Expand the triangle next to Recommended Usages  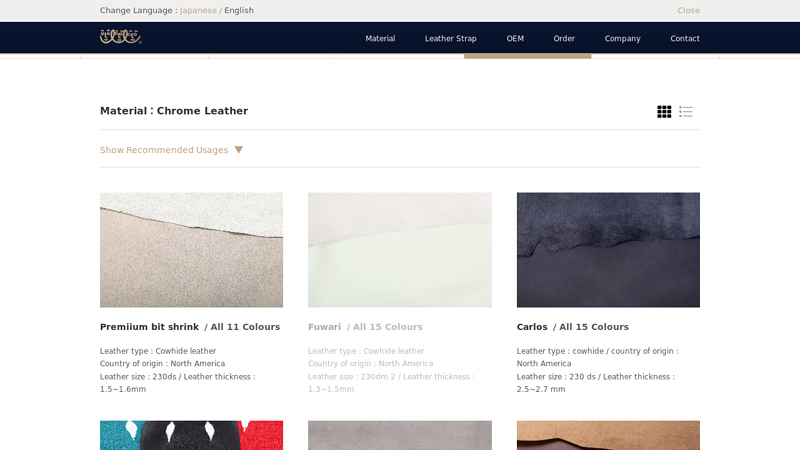click(x=238, y=150)
